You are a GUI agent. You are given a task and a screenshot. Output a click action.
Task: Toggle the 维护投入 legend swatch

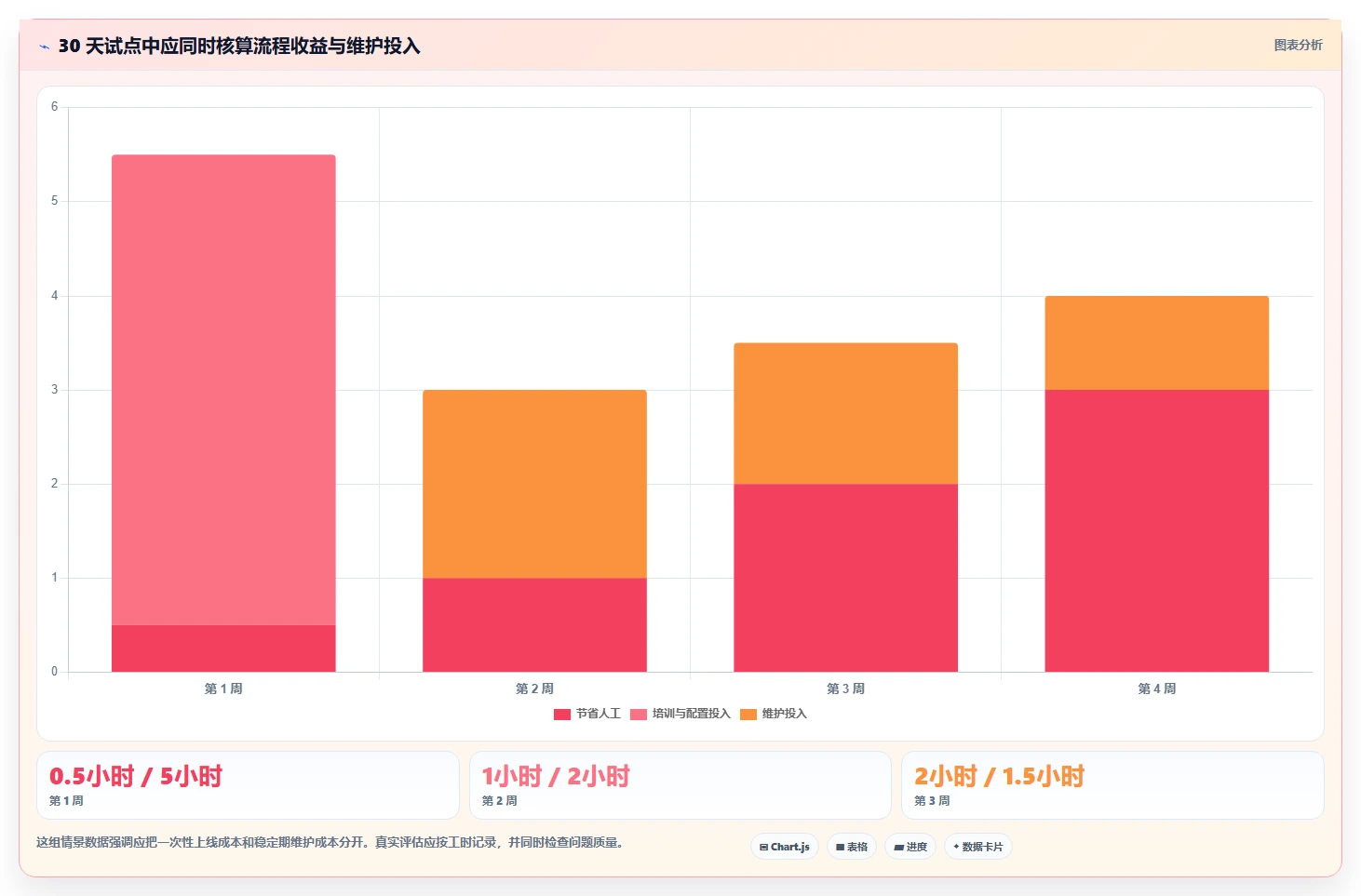tap(748, 715)
